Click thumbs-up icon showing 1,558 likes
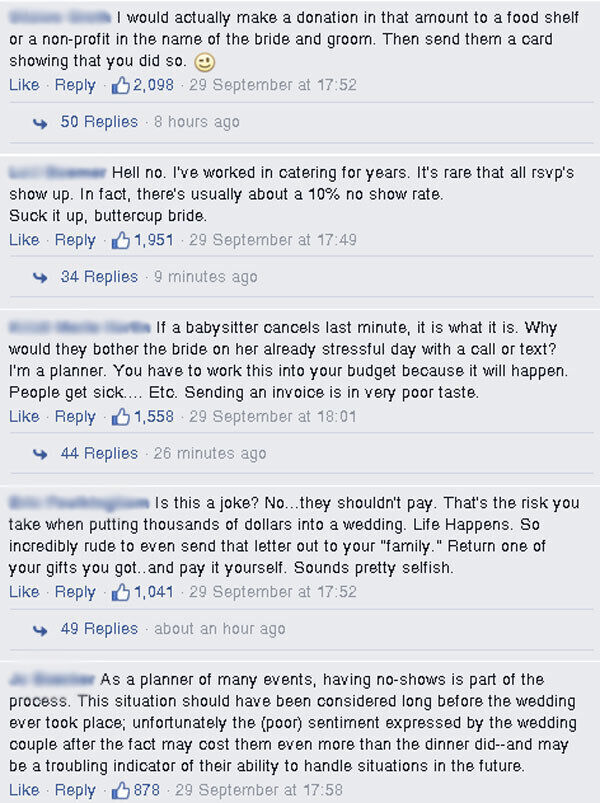The image size is (600, 803). click(122, 417)
